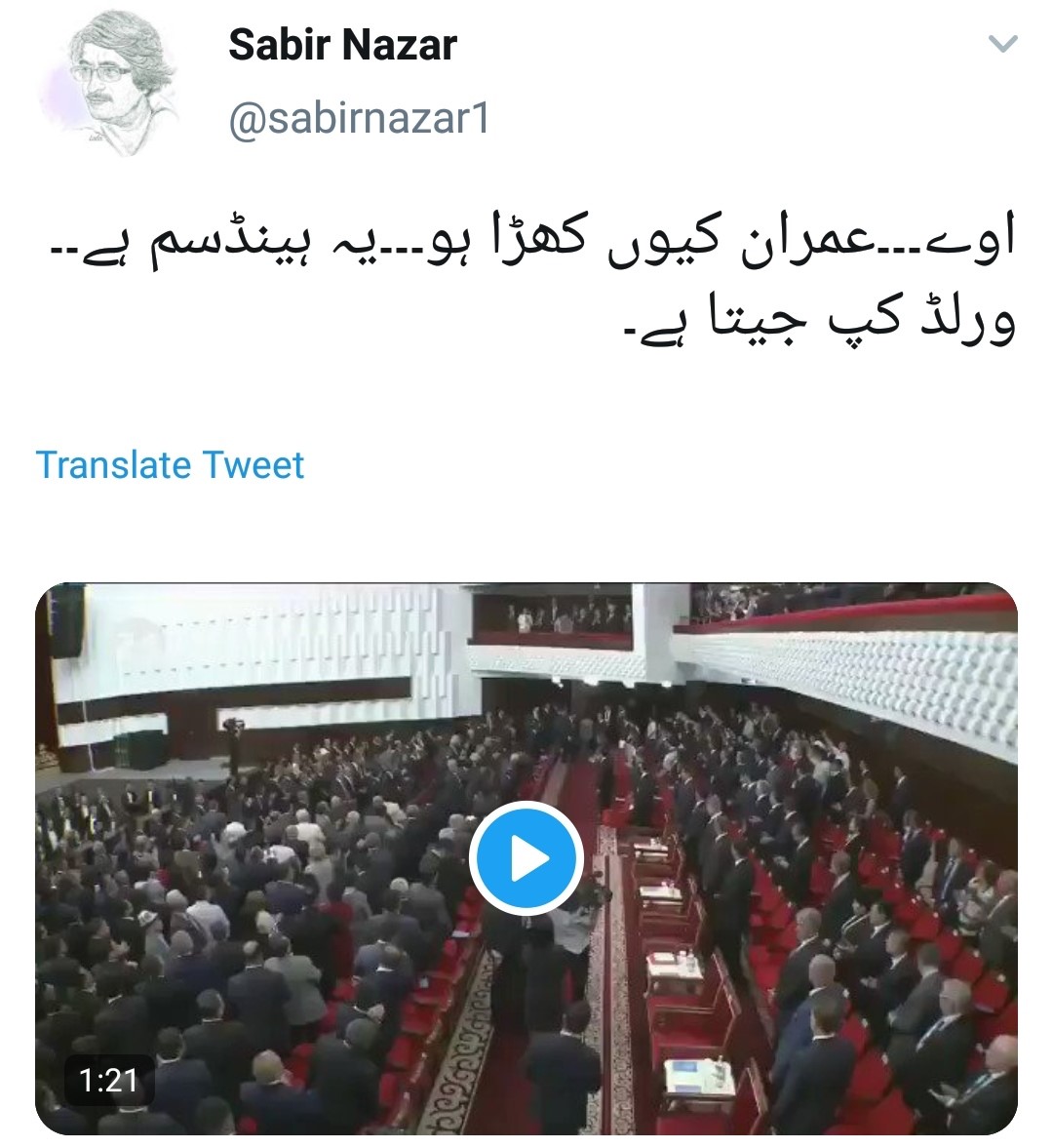
Task: Expand the tweet options chevron
Action: point(1001,44)
